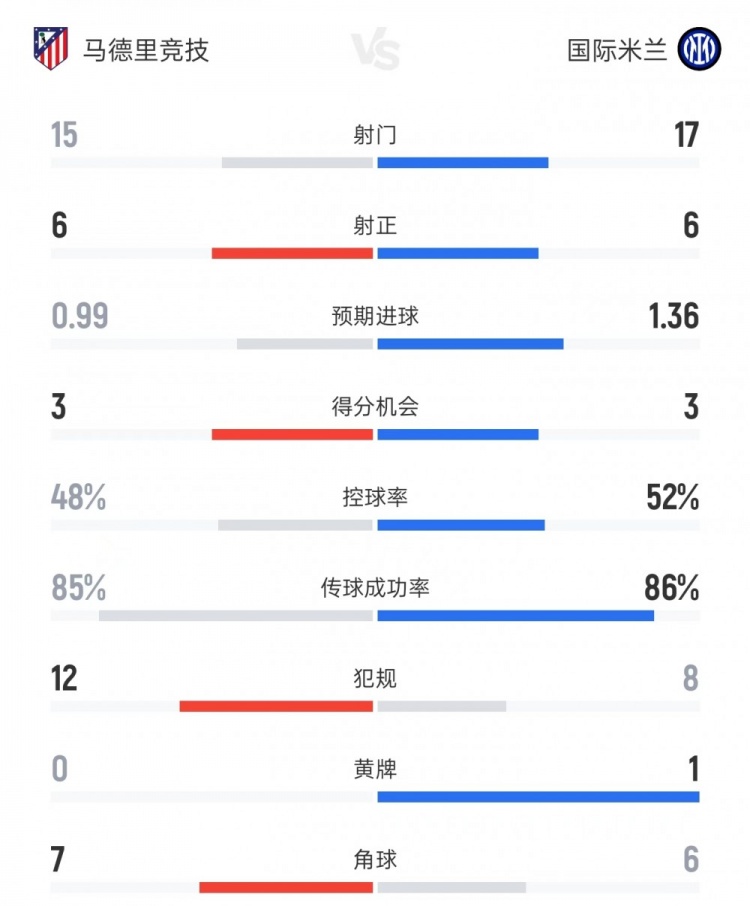Select the 射门 stat label
Viewport: 750px width, 906px height.
click(x=375, y=135)
